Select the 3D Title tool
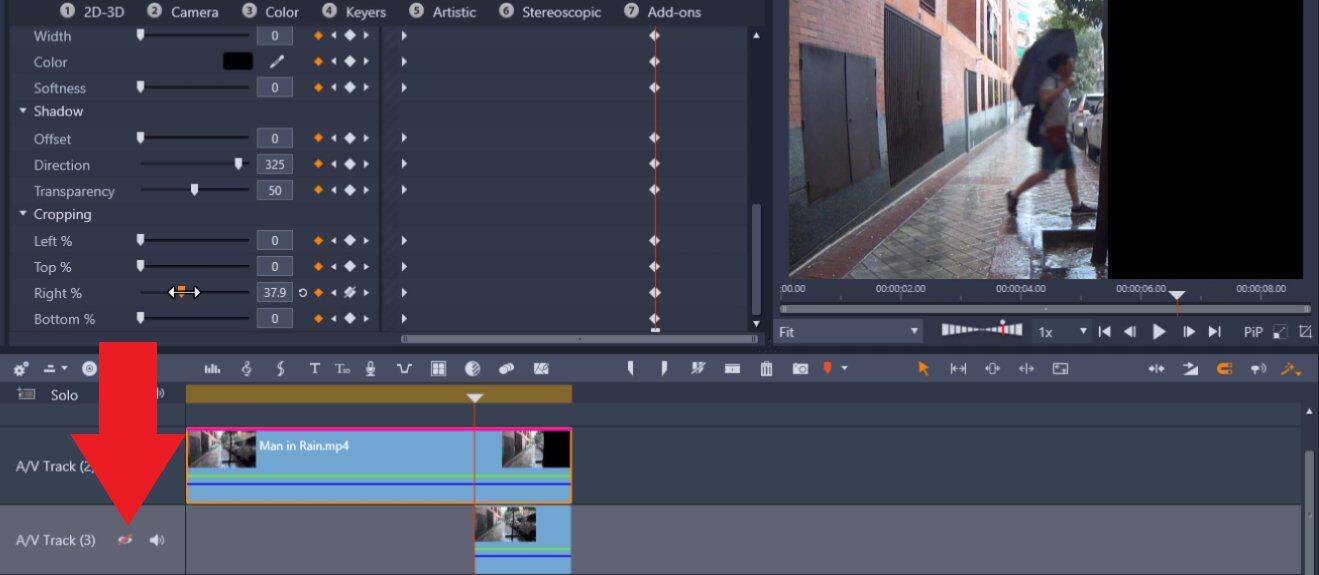Image resolution: width=1319 pixels, height=575 pixels. click(x=342, y=369)
